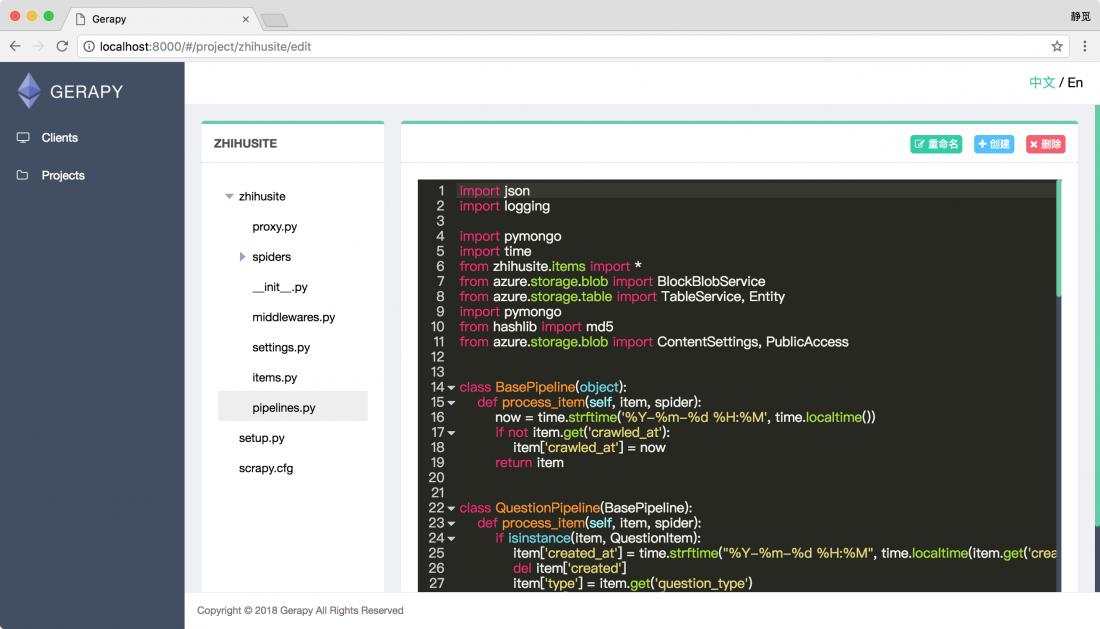This screenshot has height=629, width=1100.
Task: Click the Clients monitor icon in sidebar
Action: click(x=23, y=137)
